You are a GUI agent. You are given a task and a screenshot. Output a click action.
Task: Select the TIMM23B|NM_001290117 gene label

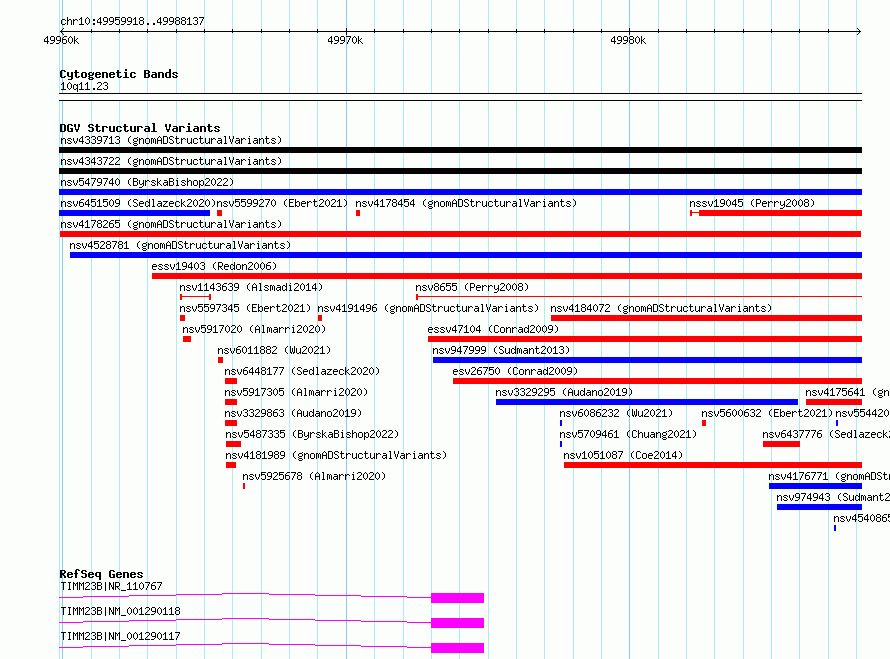pyautogui.click(x=120, y=636)
